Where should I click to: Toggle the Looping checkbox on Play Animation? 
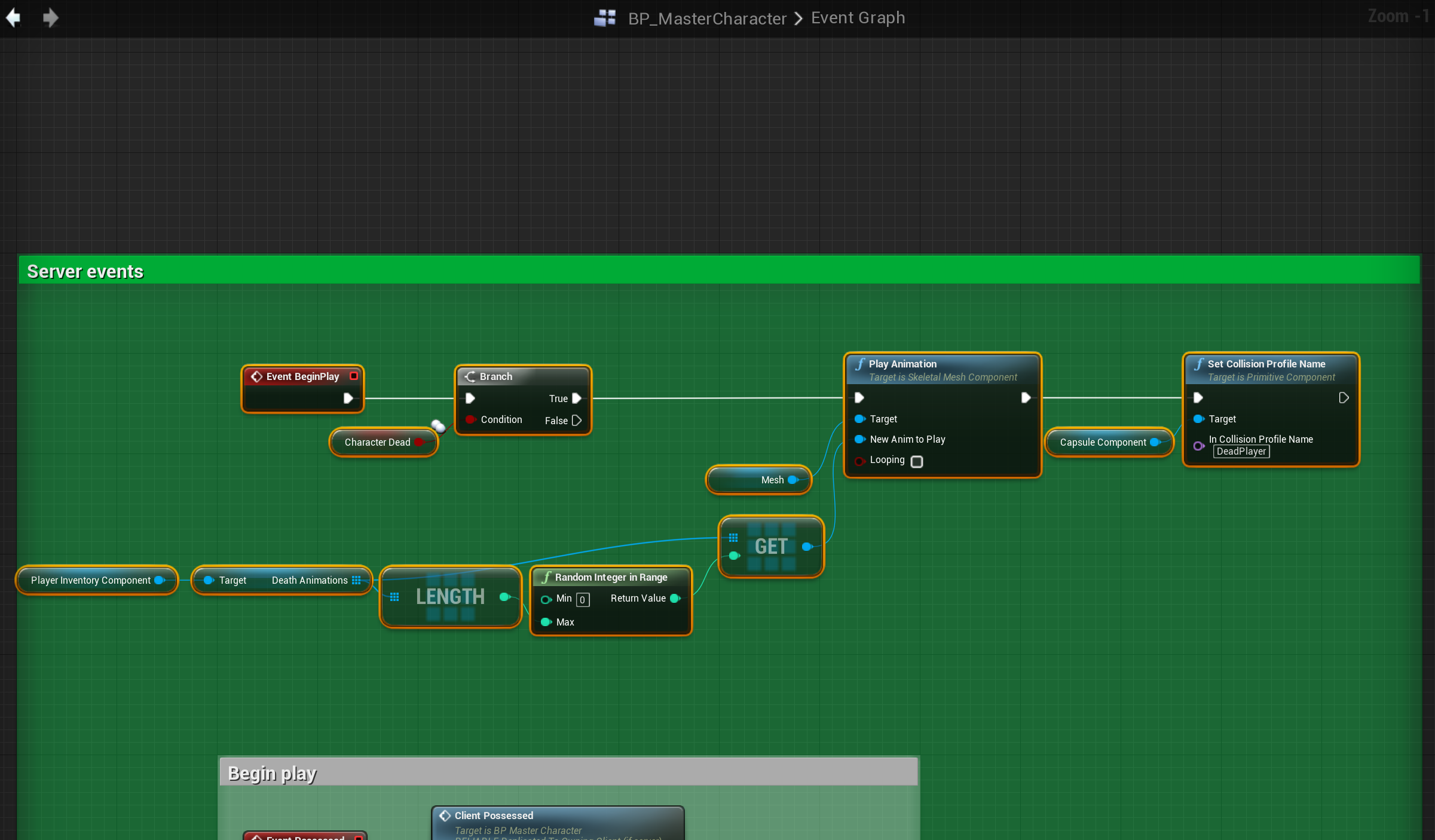click(x=917, y=461)
